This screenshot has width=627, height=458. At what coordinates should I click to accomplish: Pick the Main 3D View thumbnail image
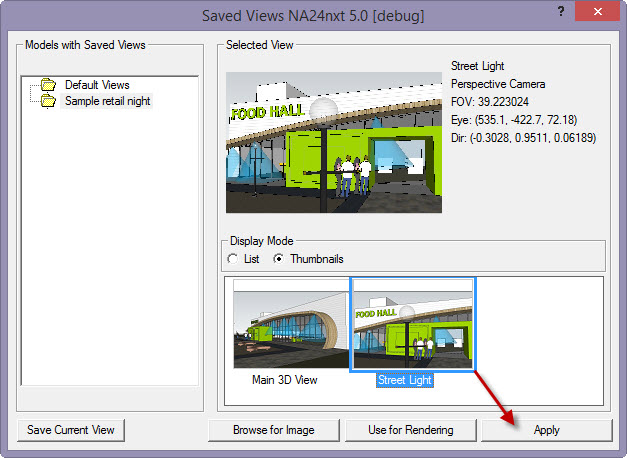tap(291, 325)
